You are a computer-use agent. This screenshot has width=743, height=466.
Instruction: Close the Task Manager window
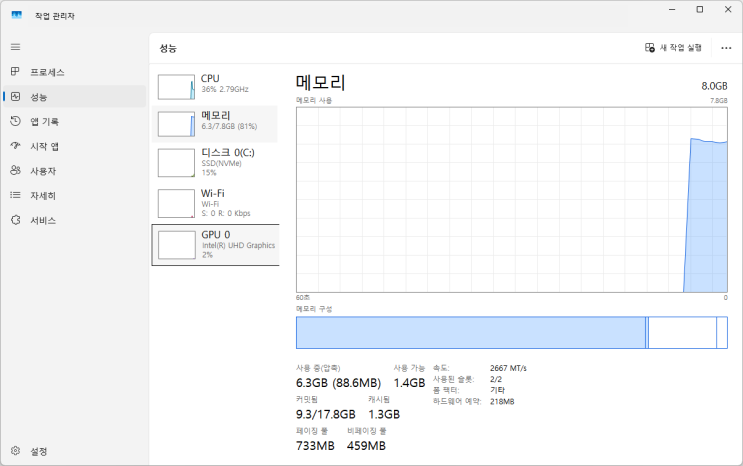coord(728,9)
